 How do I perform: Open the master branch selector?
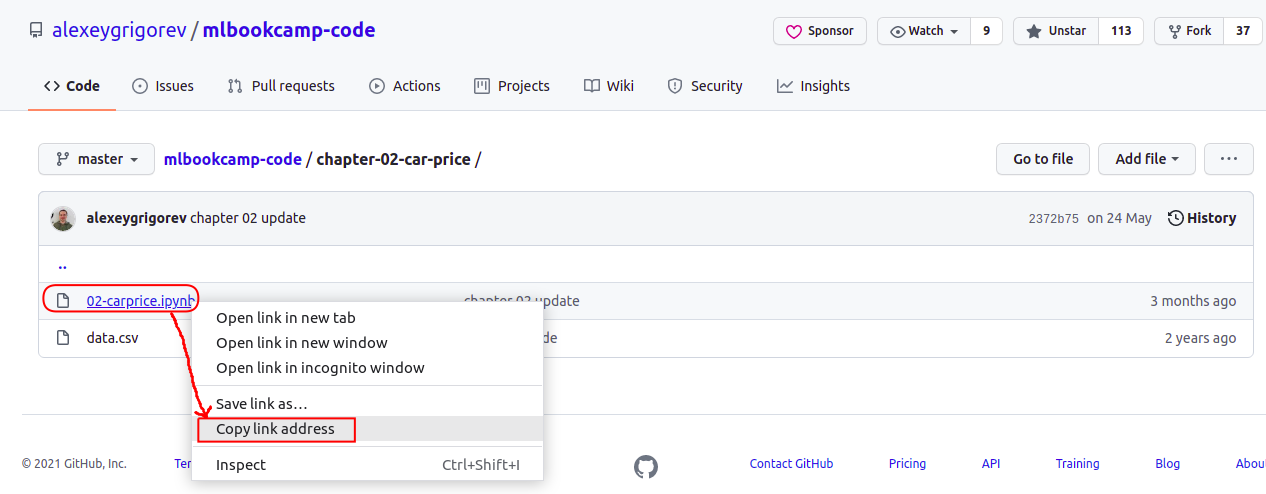pyautogui.click(x=97, y=159)
